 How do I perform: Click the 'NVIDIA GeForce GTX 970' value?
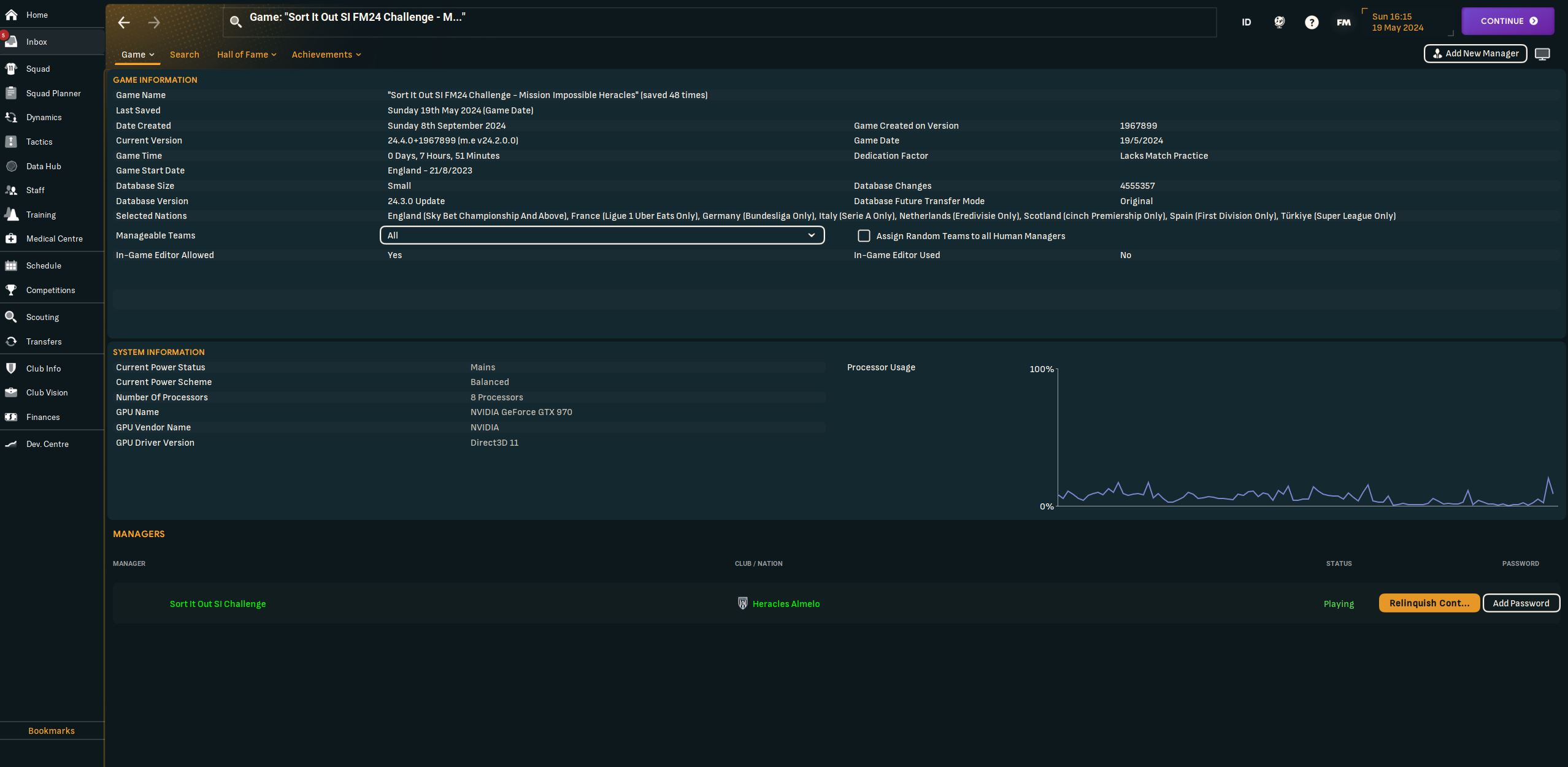coord(521,412)
